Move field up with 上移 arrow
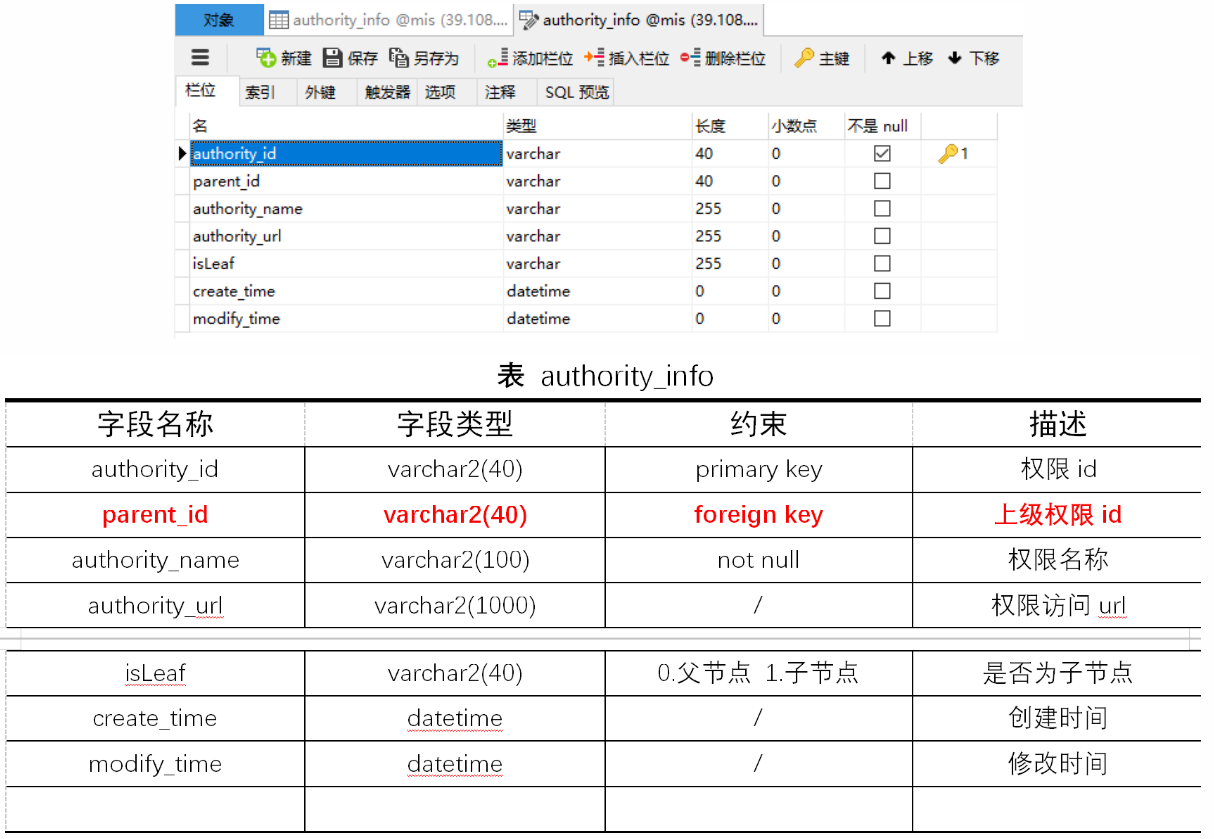Viewport: 1214px width, 839px height. tap(888, 58)
